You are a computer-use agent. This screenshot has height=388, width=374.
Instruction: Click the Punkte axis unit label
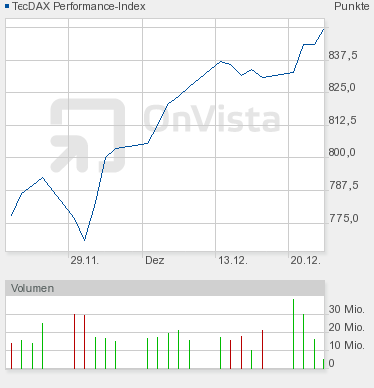coord(352,6)
